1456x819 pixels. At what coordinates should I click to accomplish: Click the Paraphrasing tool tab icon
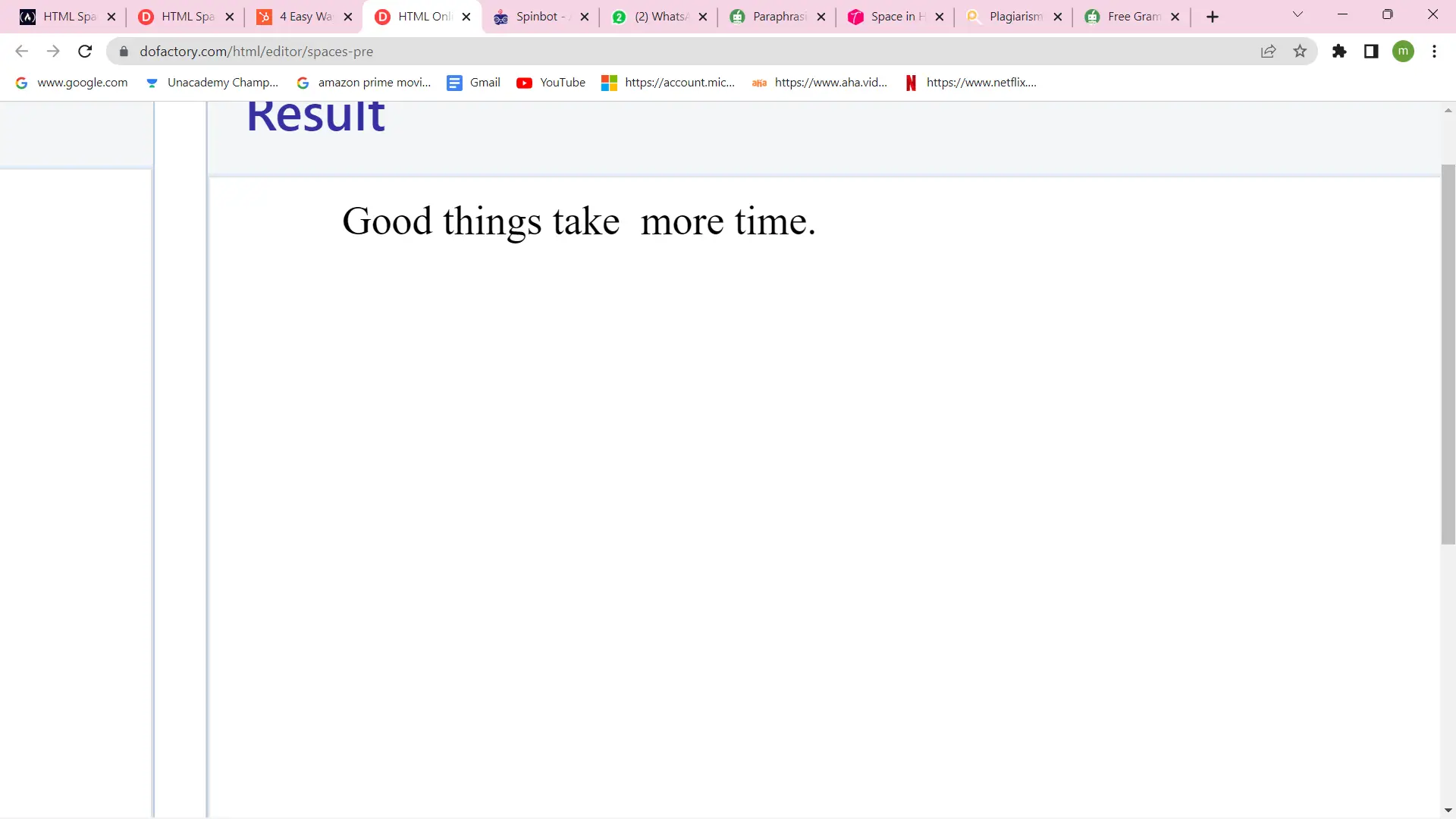pyautogui.click(x=739, y=16)
